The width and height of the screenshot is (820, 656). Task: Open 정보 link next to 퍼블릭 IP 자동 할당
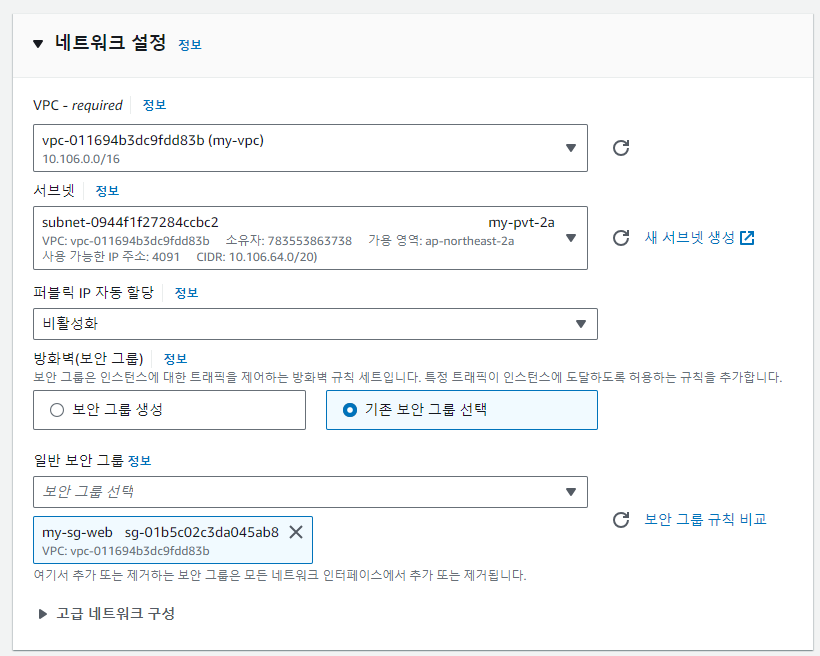186,293
